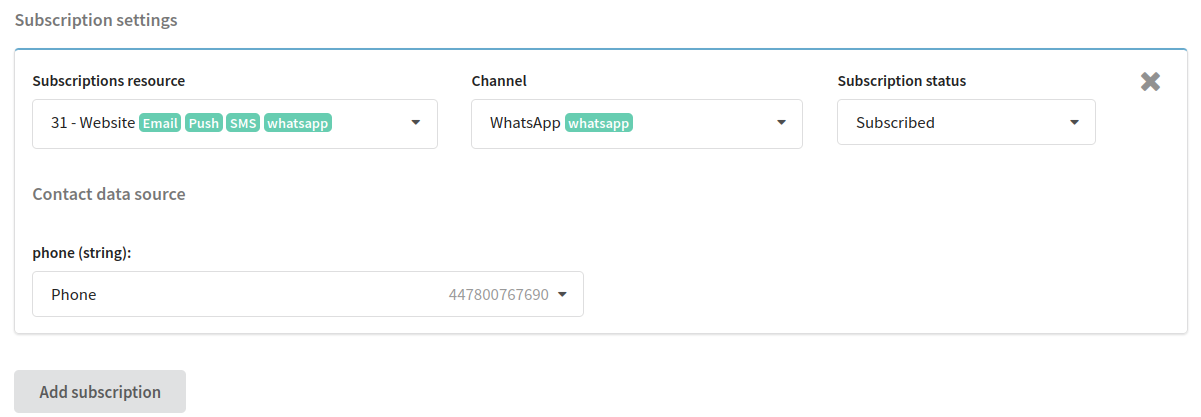Screen dimensions: 1201x417
Task: Click the SMS tag badge
Action: (x=243, y=123)
